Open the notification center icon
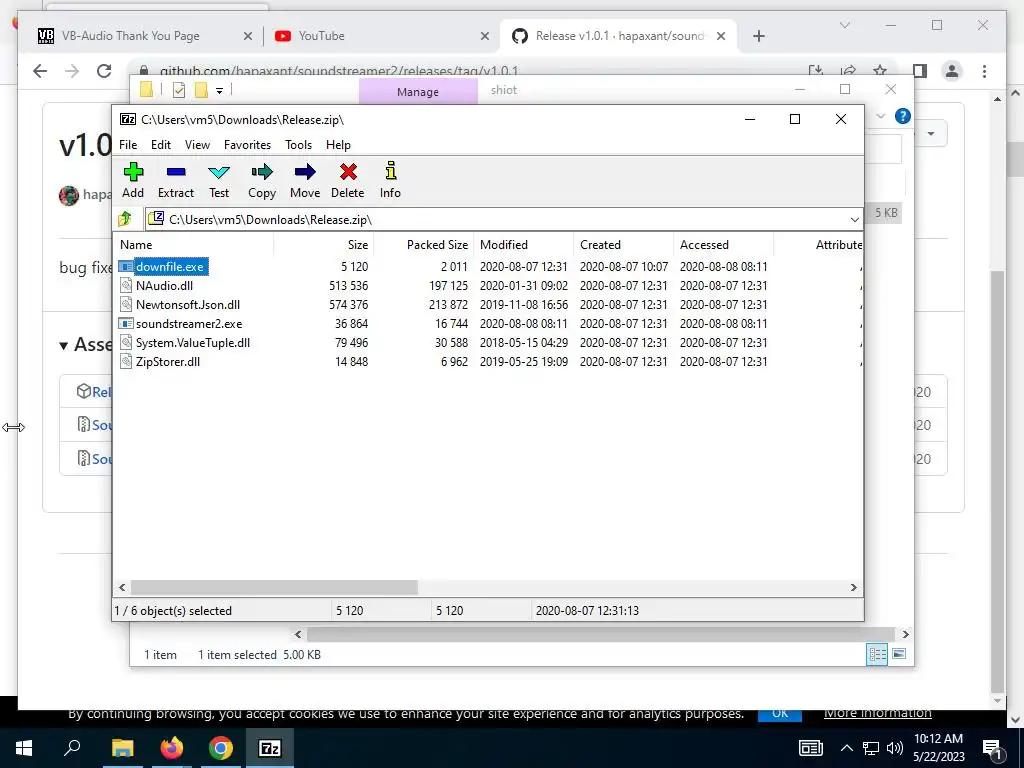Image resolution: width=1024 pixels, height=768 pixels. point(992,748)
